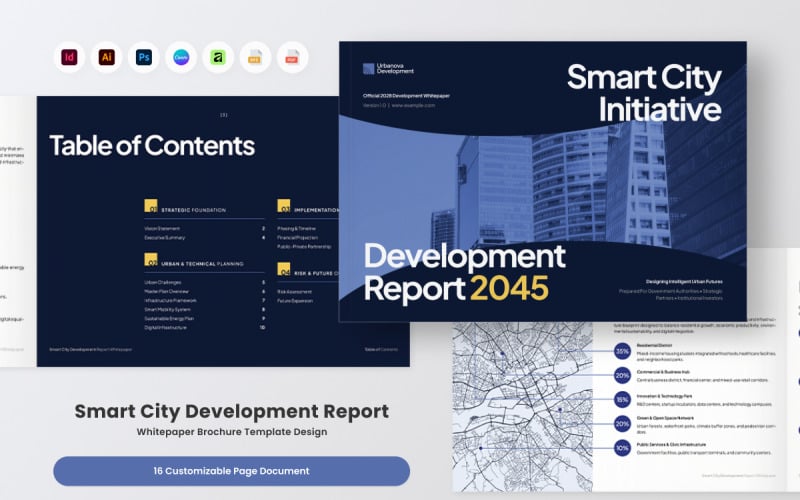Image resolution: width=800 pixels, height=500 pixels.
Task: Click the 'Innovation & Technology Park' label
Action: click(664, 396)
